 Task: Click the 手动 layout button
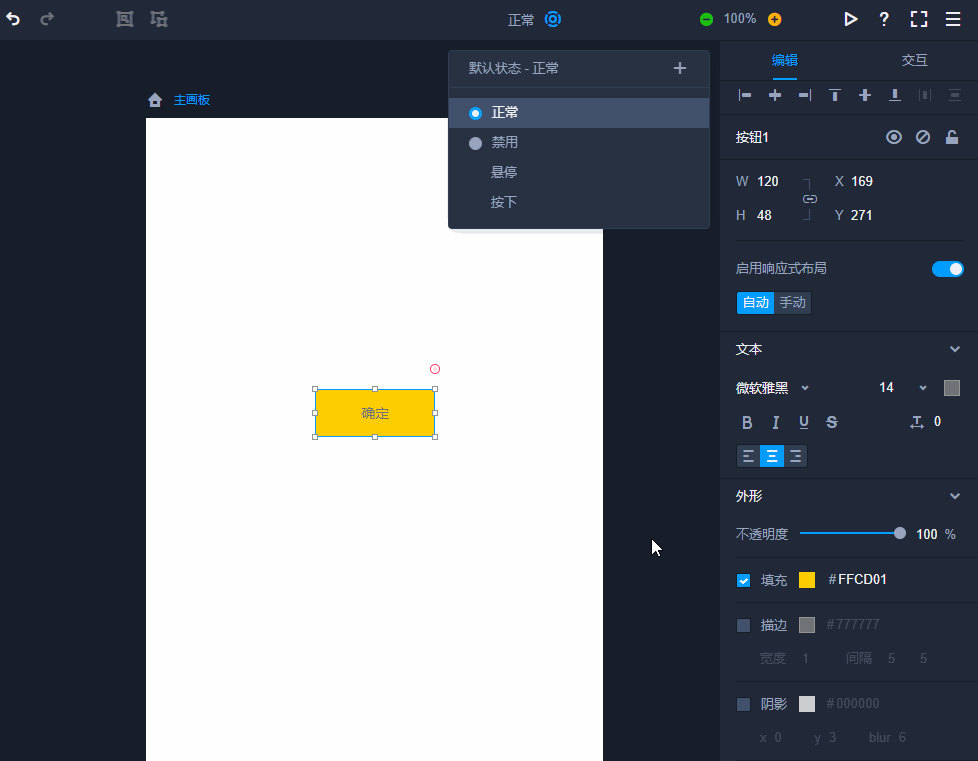[792, 303]
